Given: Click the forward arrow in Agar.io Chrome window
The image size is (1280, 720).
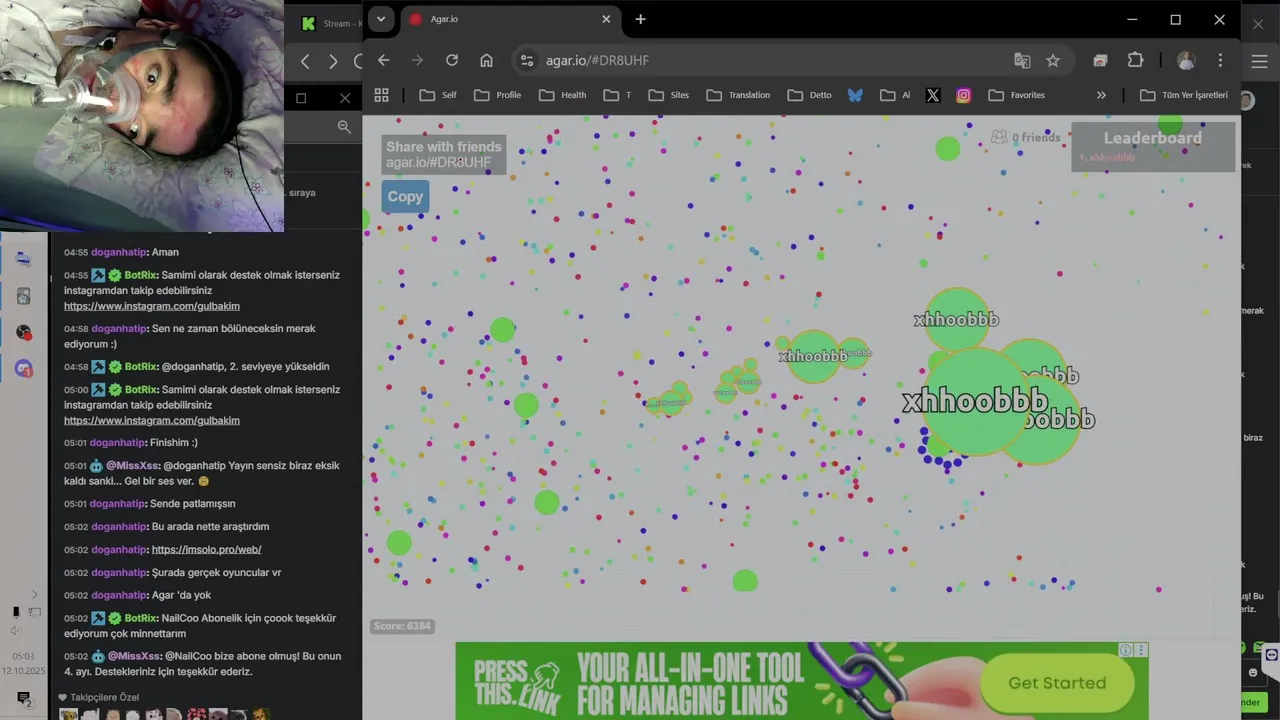Looking at the screenshot, I should (417, 60).
